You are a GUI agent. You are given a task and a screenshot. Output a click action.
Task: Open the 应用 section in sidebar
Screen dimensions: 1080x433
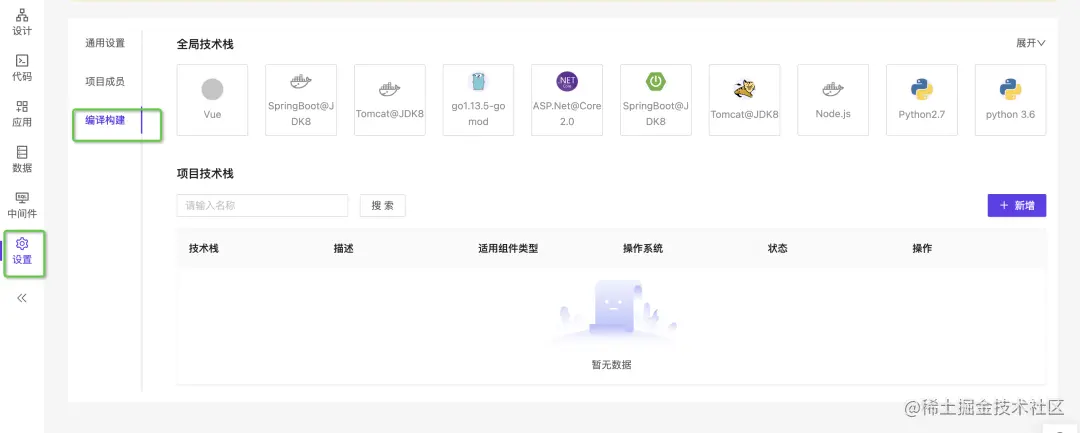point(22,114)
